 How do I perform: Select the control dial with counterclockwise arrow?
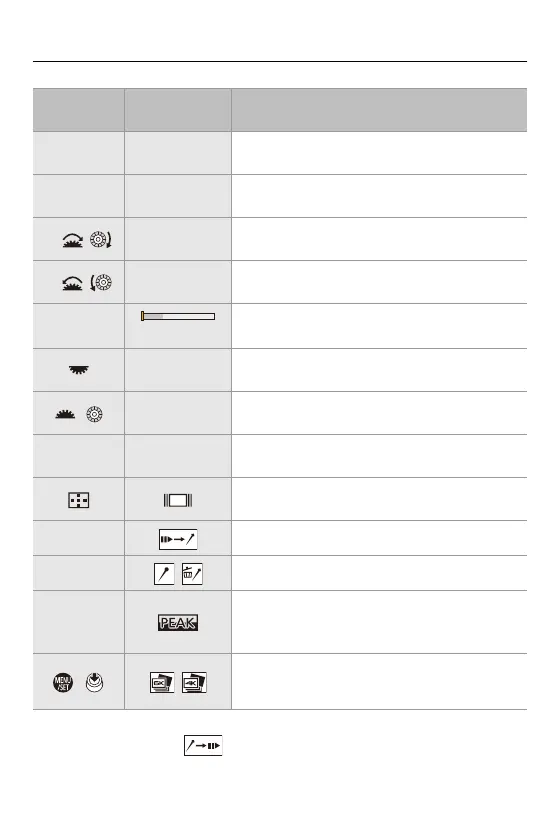(101, 282)
